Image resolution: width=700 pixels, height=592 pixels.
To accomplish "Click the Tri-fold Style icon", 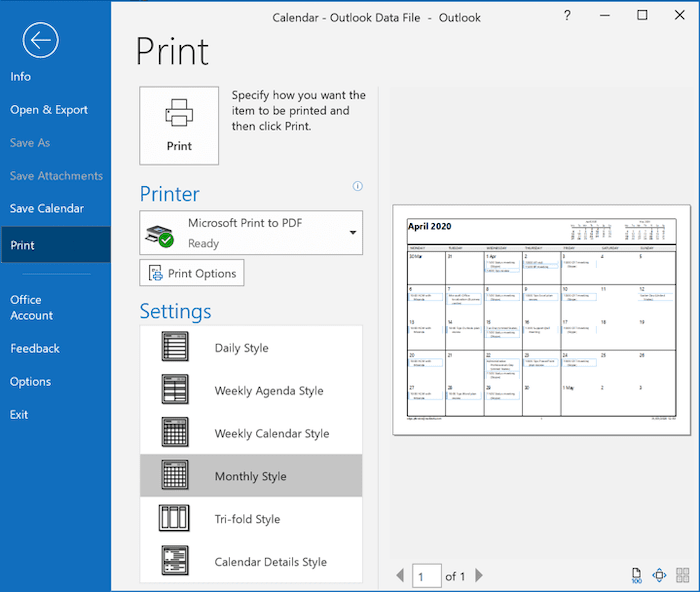I will 174,518.
